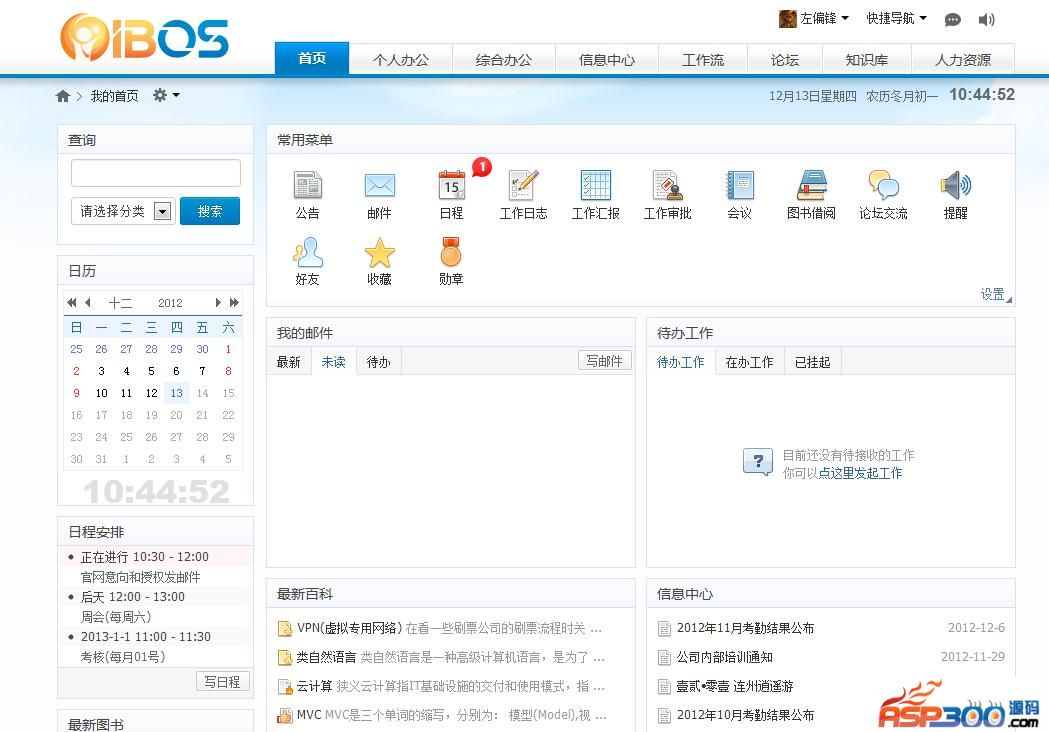Open the 论坛交流 forum chat icon

[883, 186]
